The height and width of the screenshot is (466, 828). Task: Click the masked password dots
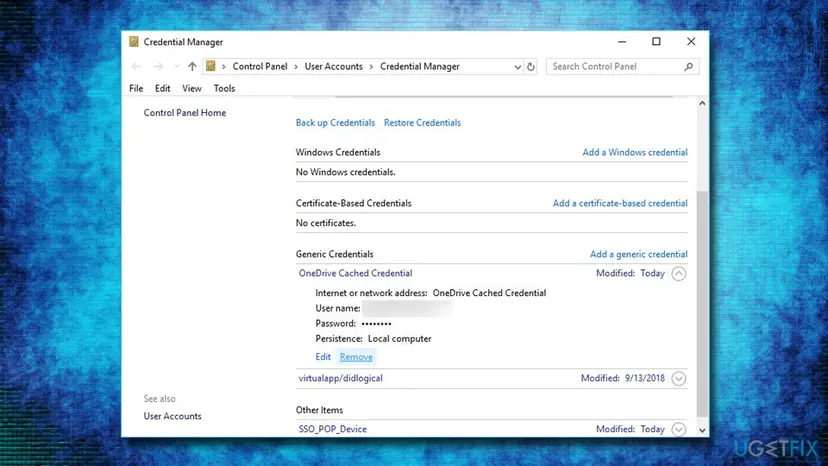pyautogui.click(x=377, y=324)
